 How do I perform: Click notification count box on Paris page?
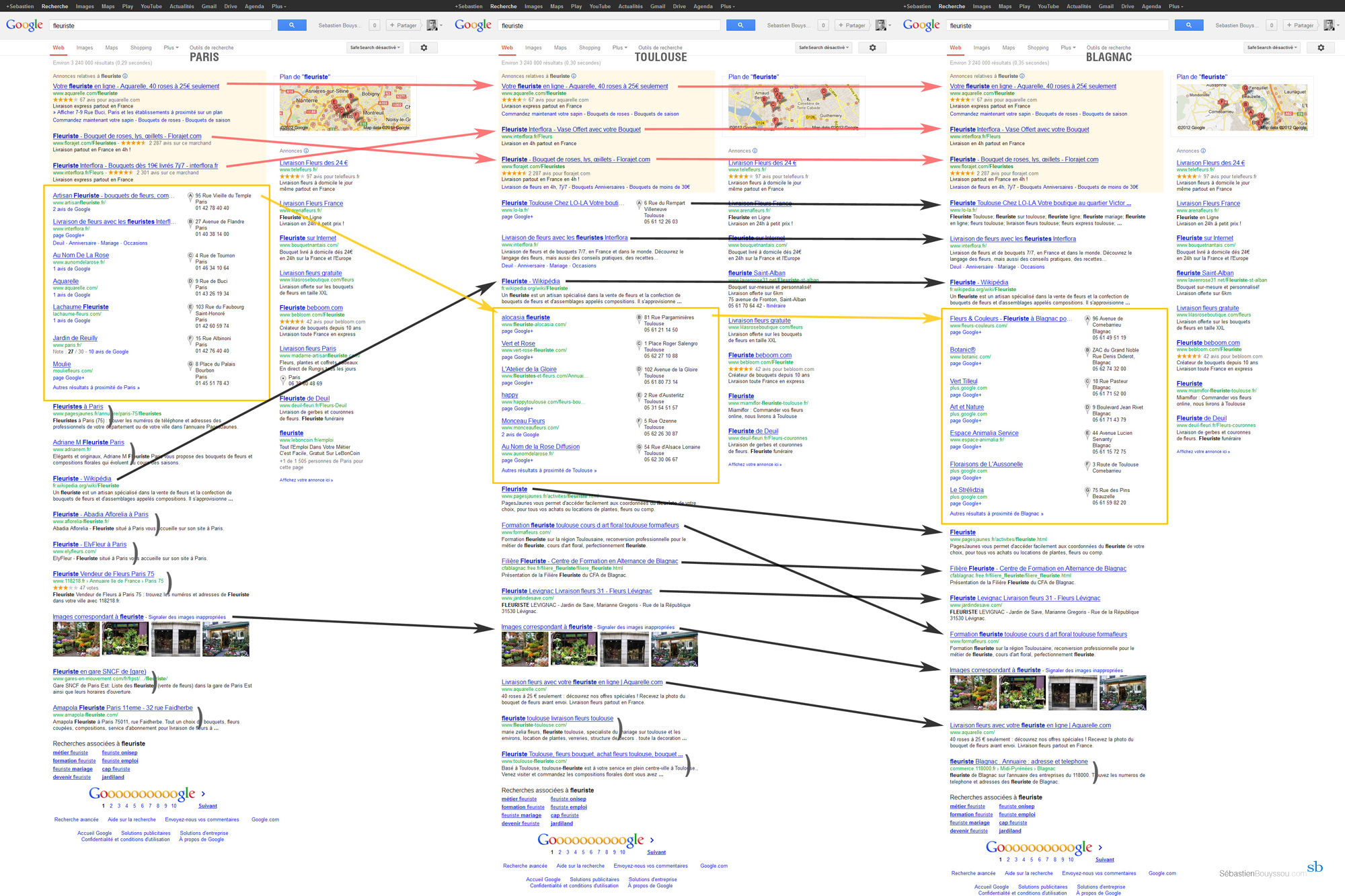pos(375,26)
